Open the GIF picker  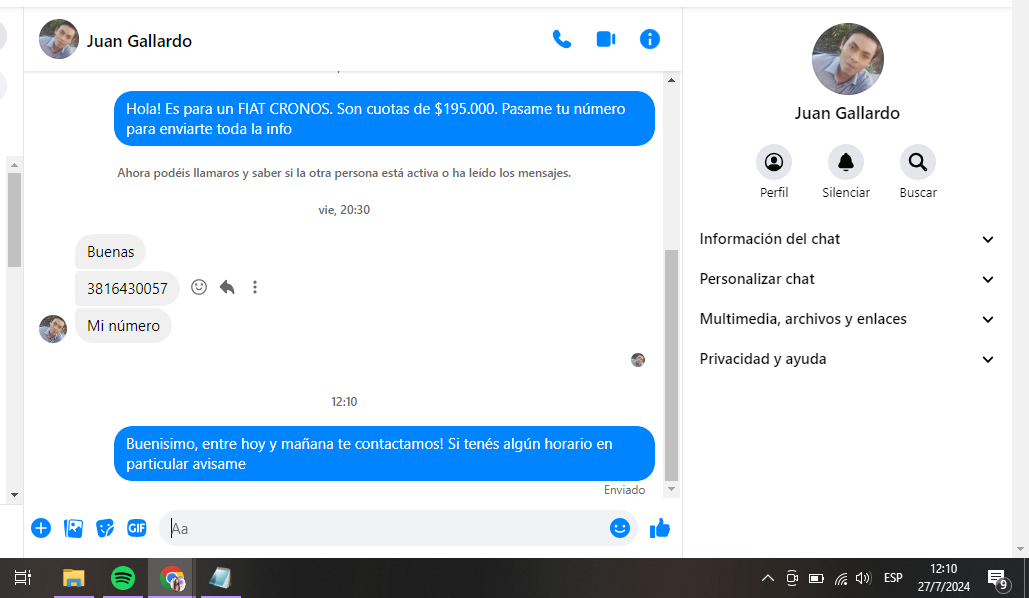click(136, 528)
